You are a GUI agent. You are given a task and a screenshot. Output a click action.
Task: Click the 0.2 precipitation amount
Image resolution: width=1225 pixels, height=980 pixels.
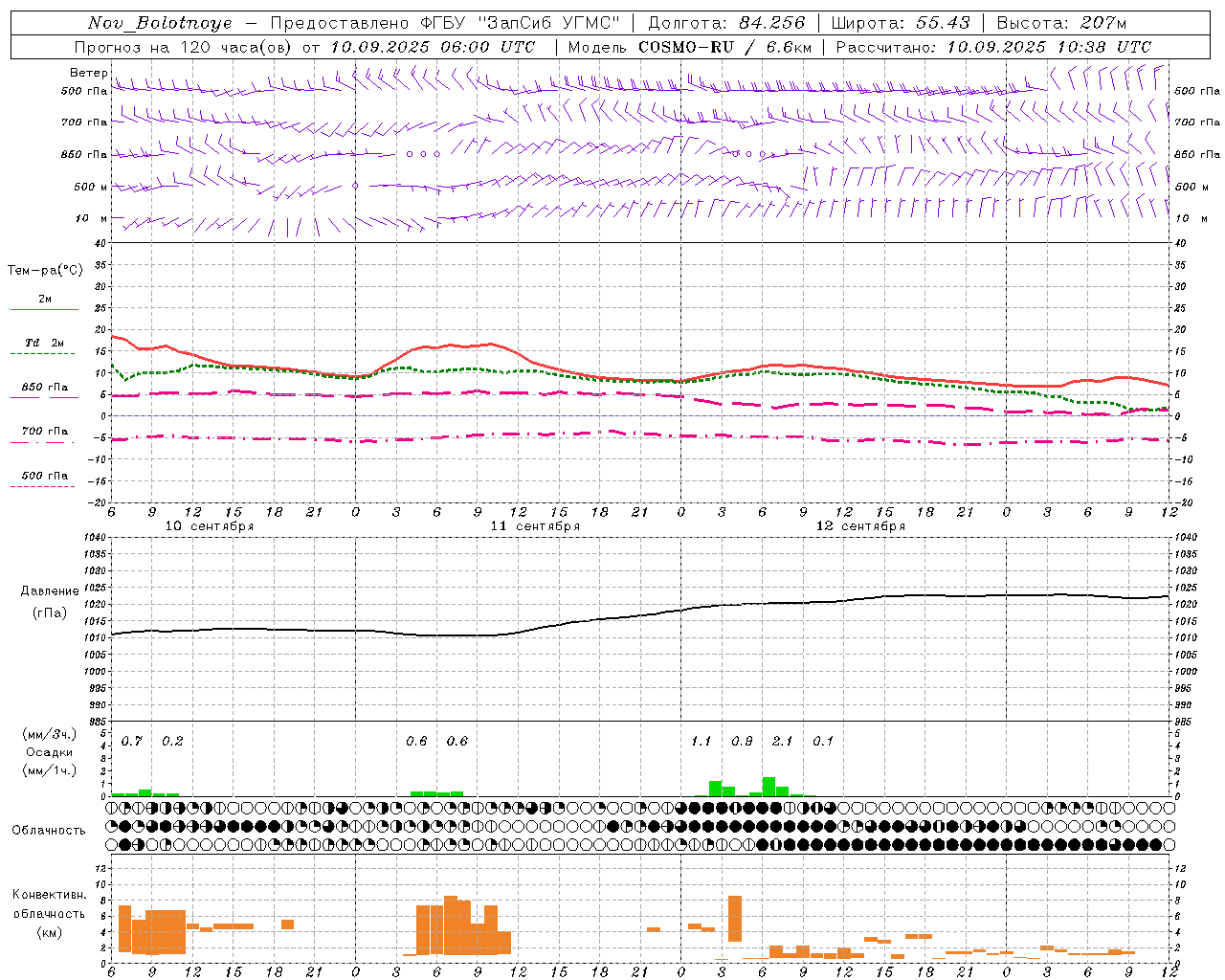(x=172, y=741)
